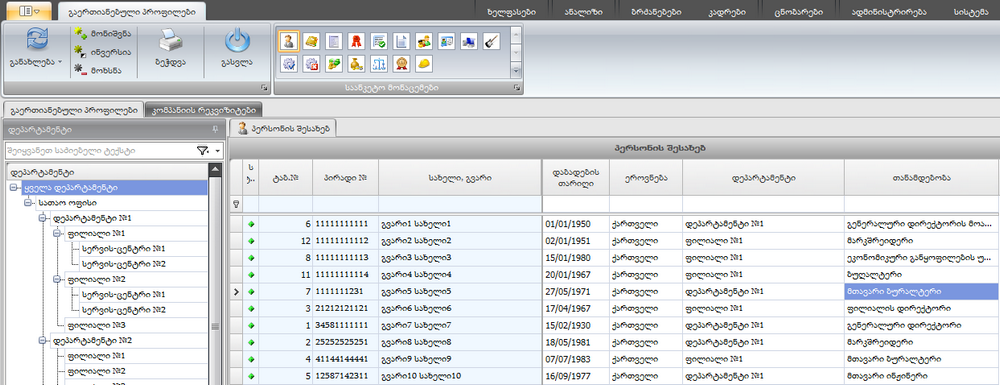
Task: Select გაერთიანებული პროფილები ribbon tab
Action: click(131, 11)
